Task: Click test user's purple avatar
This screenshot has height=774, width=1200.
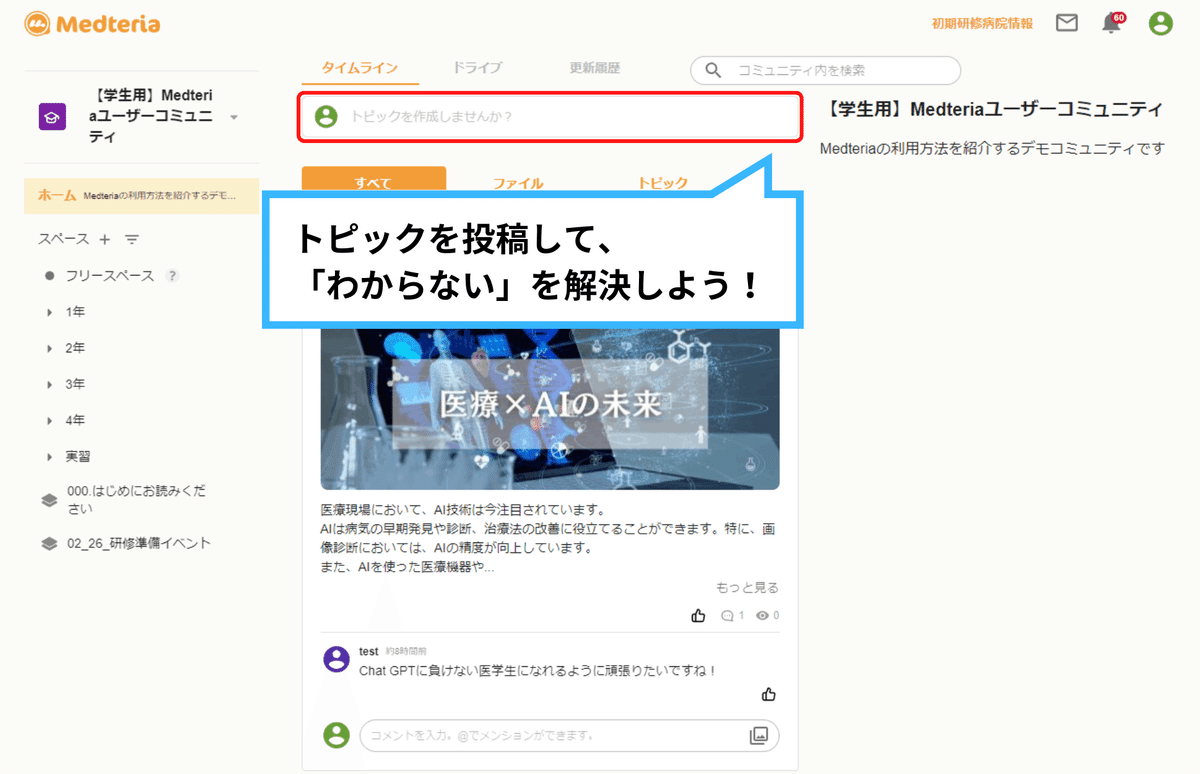Action: [337, 658]
